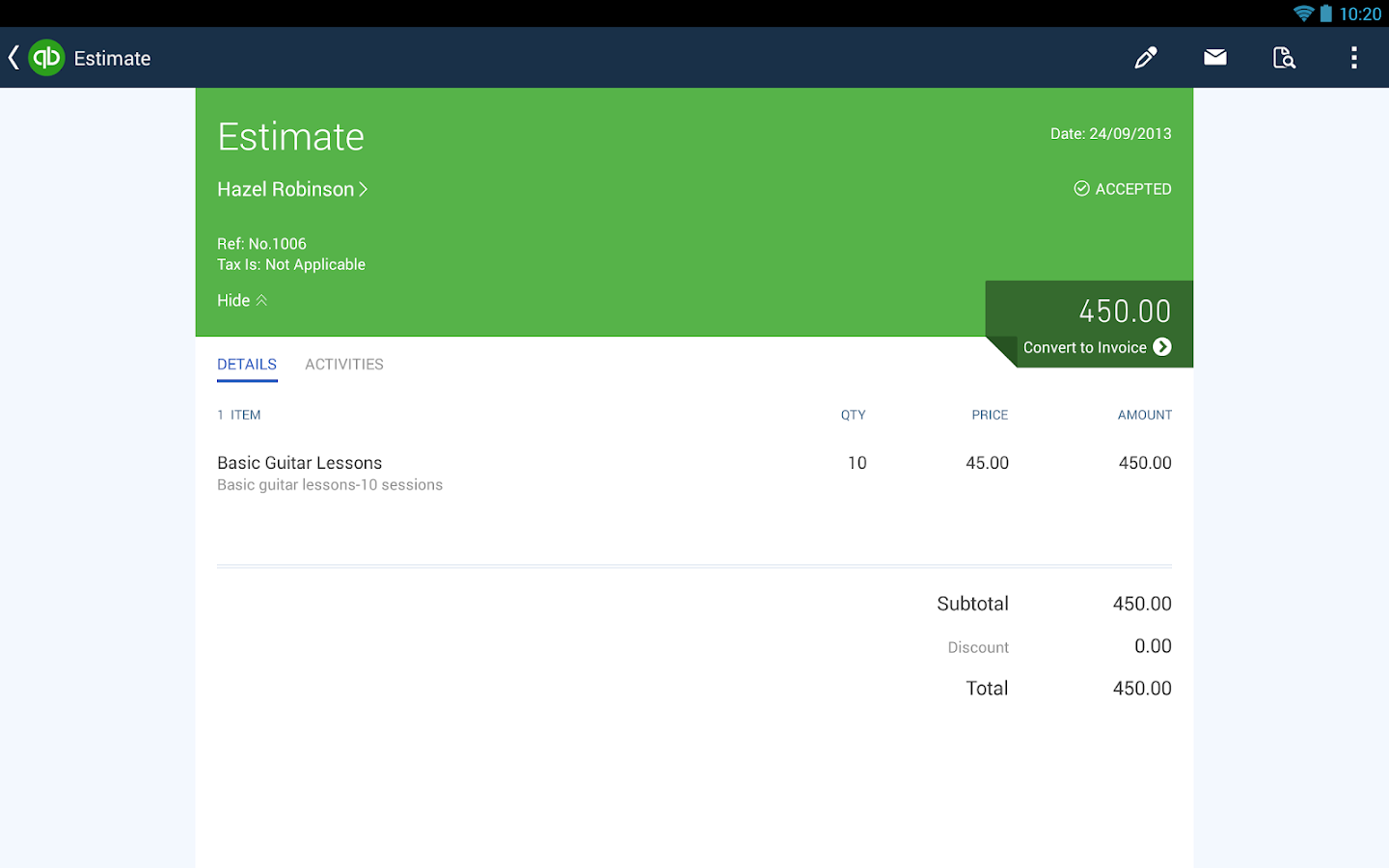Tap the Ref No.1006 text

[261, 243]
